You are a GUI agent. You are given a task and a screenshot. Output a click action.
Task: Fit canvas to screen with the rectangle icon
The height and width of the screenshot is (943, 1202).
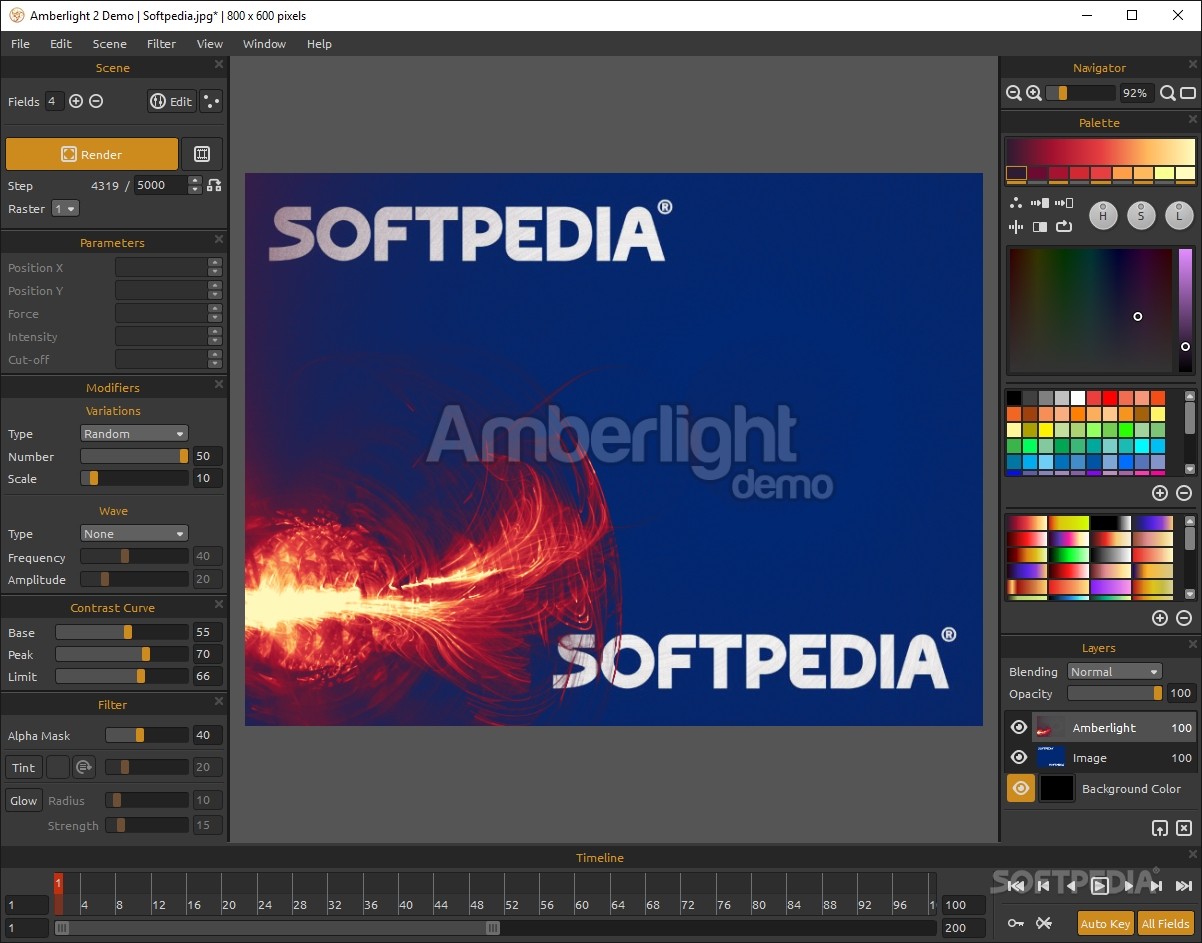1188,93
